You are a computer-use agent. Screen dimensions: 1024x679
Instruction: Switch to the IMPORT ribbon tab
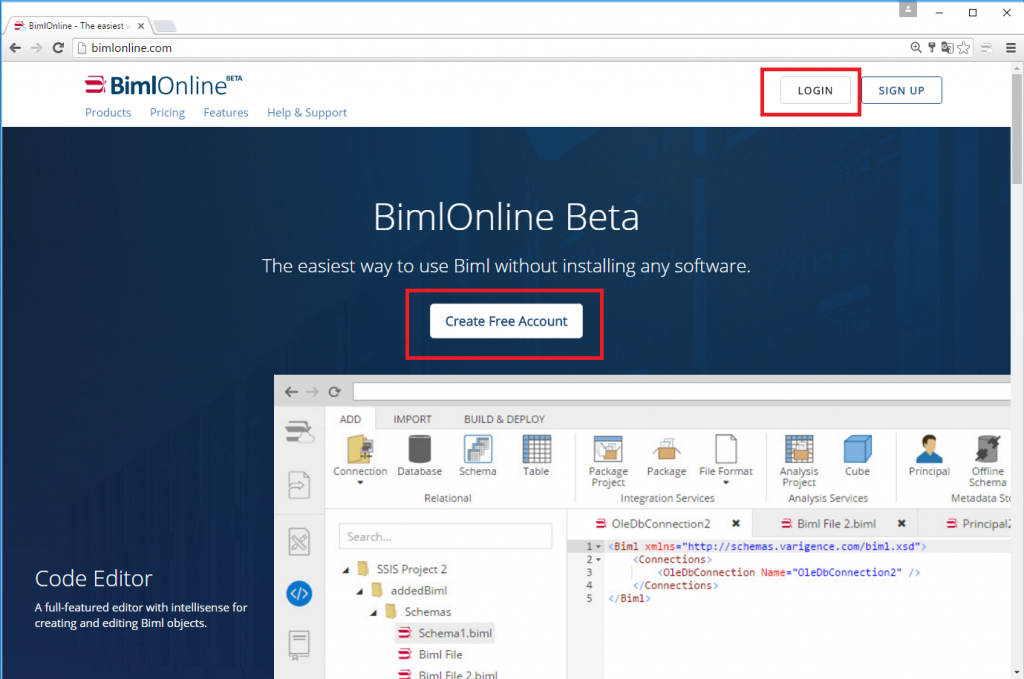[412, 419]
